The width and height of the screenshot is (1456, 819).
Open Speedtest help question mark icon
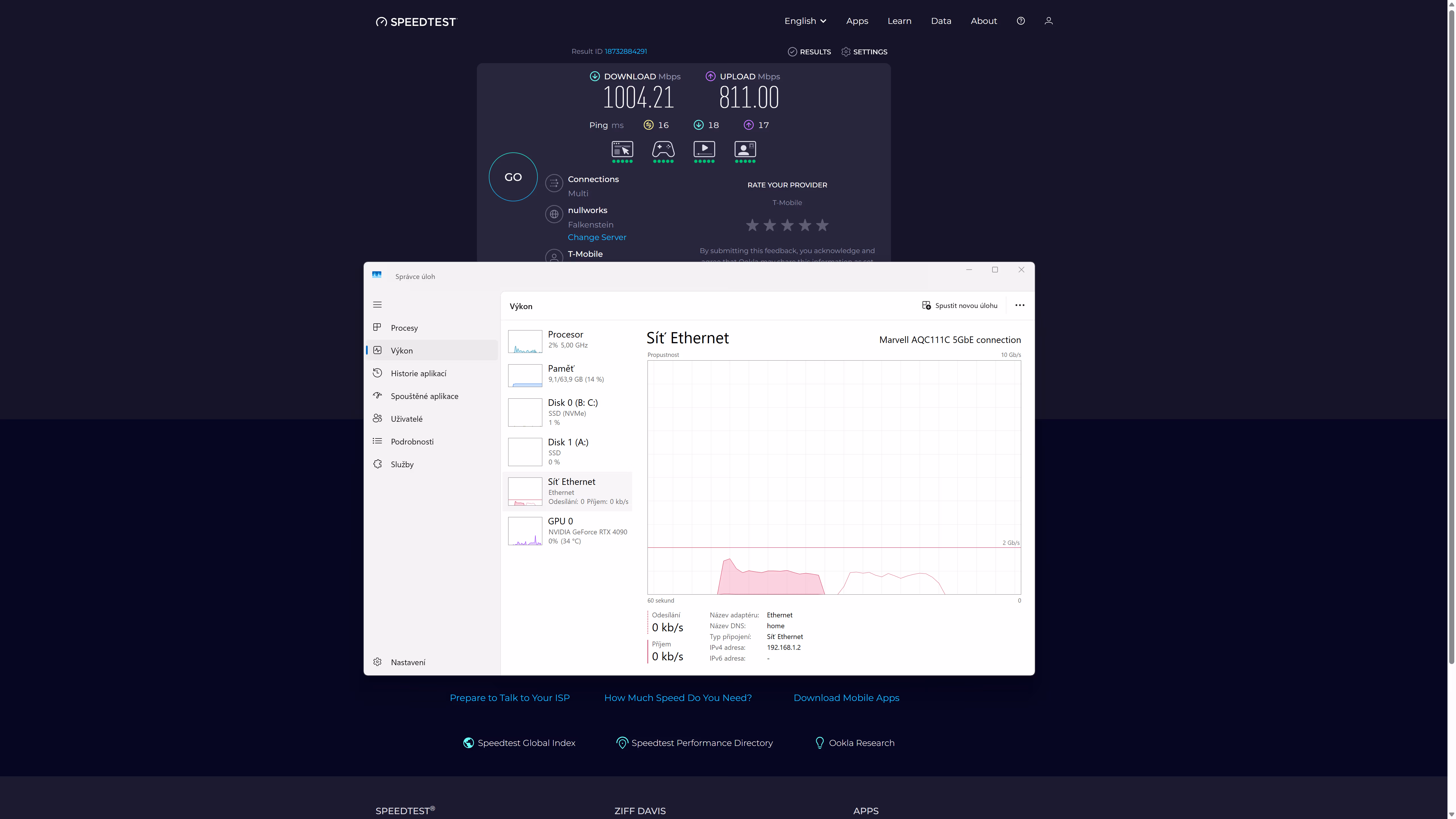tap(1020, 21)
